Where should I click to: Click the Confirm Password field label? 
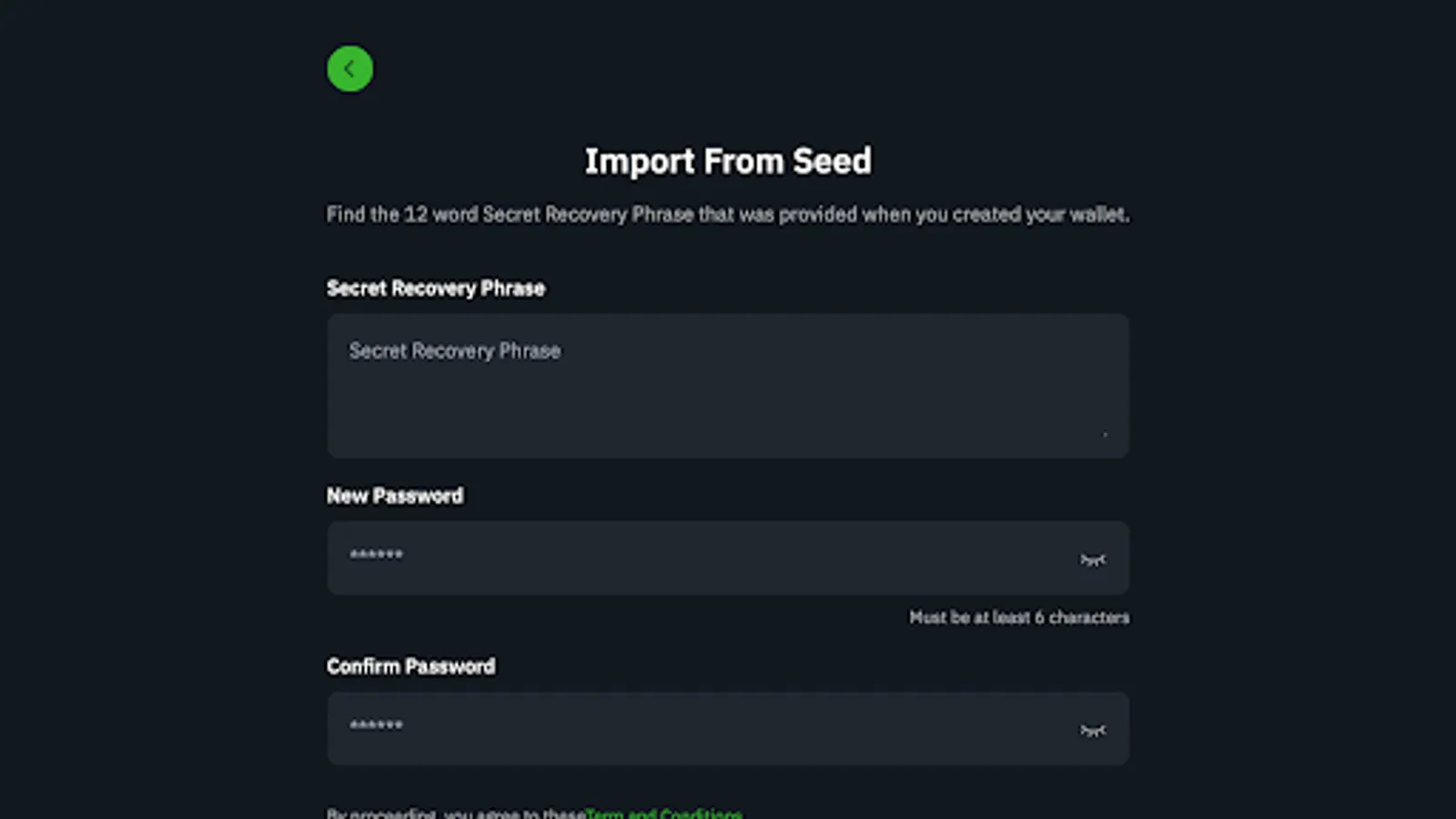tap(410, 666)
